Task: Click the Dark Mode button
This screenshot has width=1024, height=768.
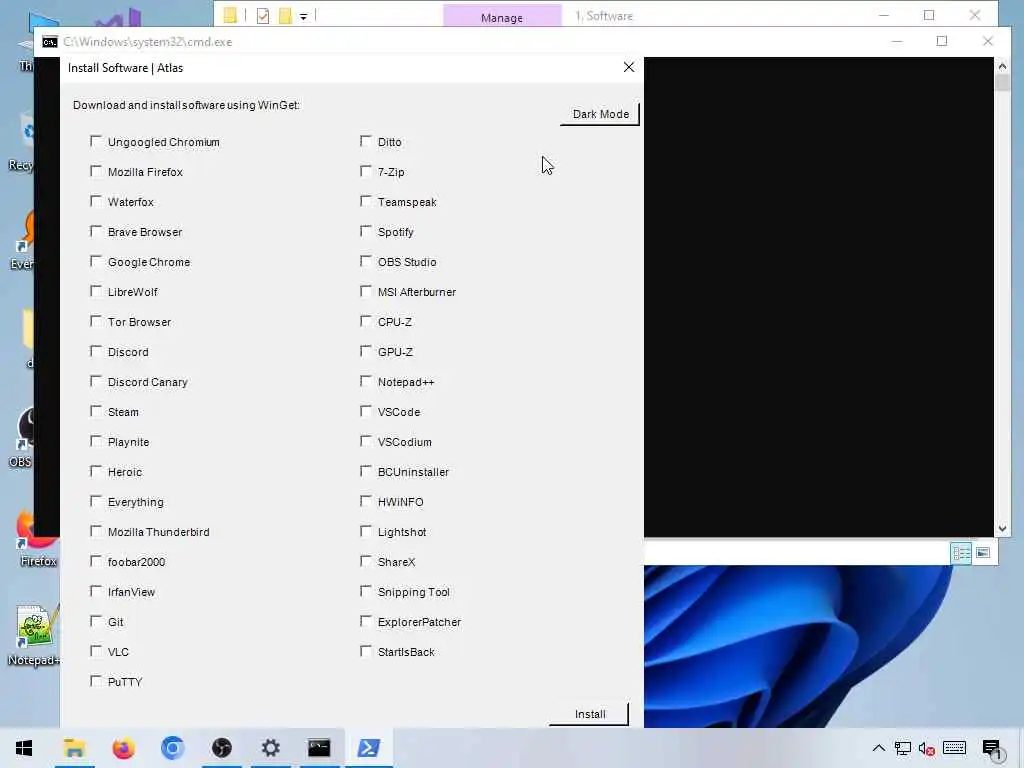Action: [x=600, y=114]
